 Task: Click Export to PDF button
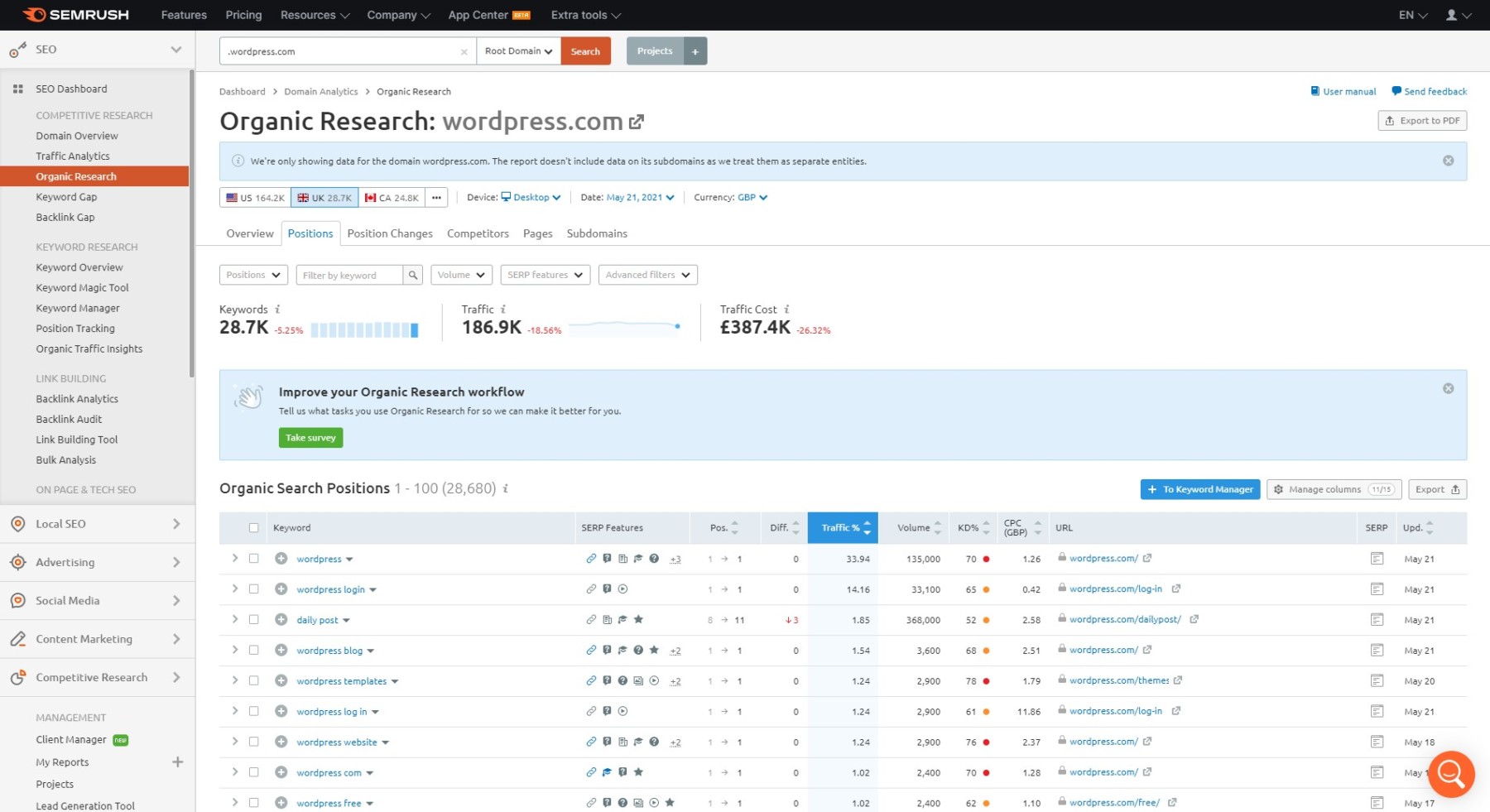coord(1422,121)
